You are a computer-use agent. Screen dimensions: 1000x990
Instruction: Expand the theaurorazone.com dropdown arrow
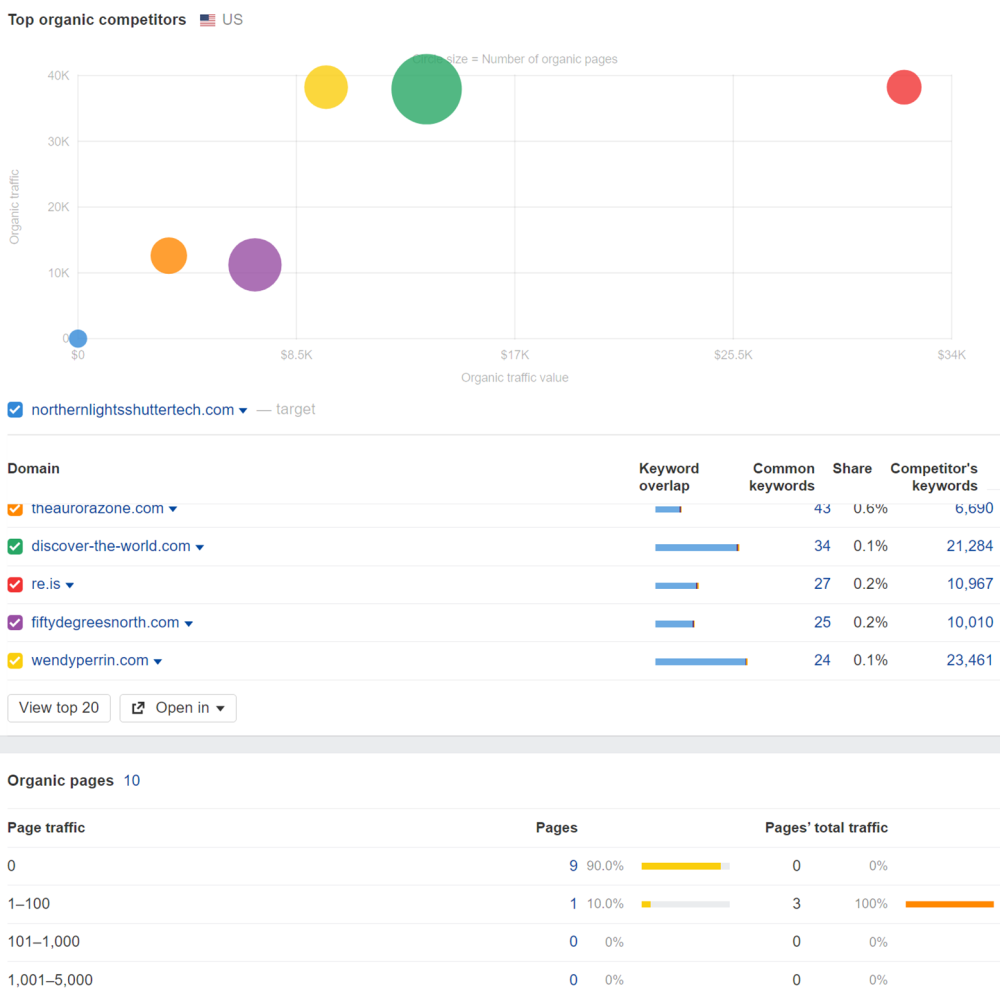click(173, 509)
